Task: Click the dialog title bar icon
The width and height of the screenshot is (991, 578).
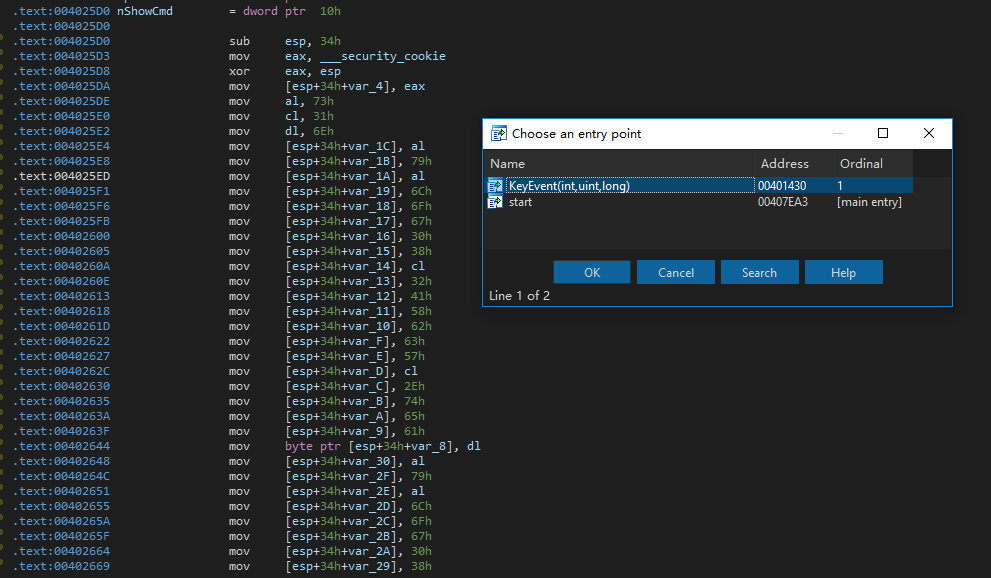Action: [499, 133]
